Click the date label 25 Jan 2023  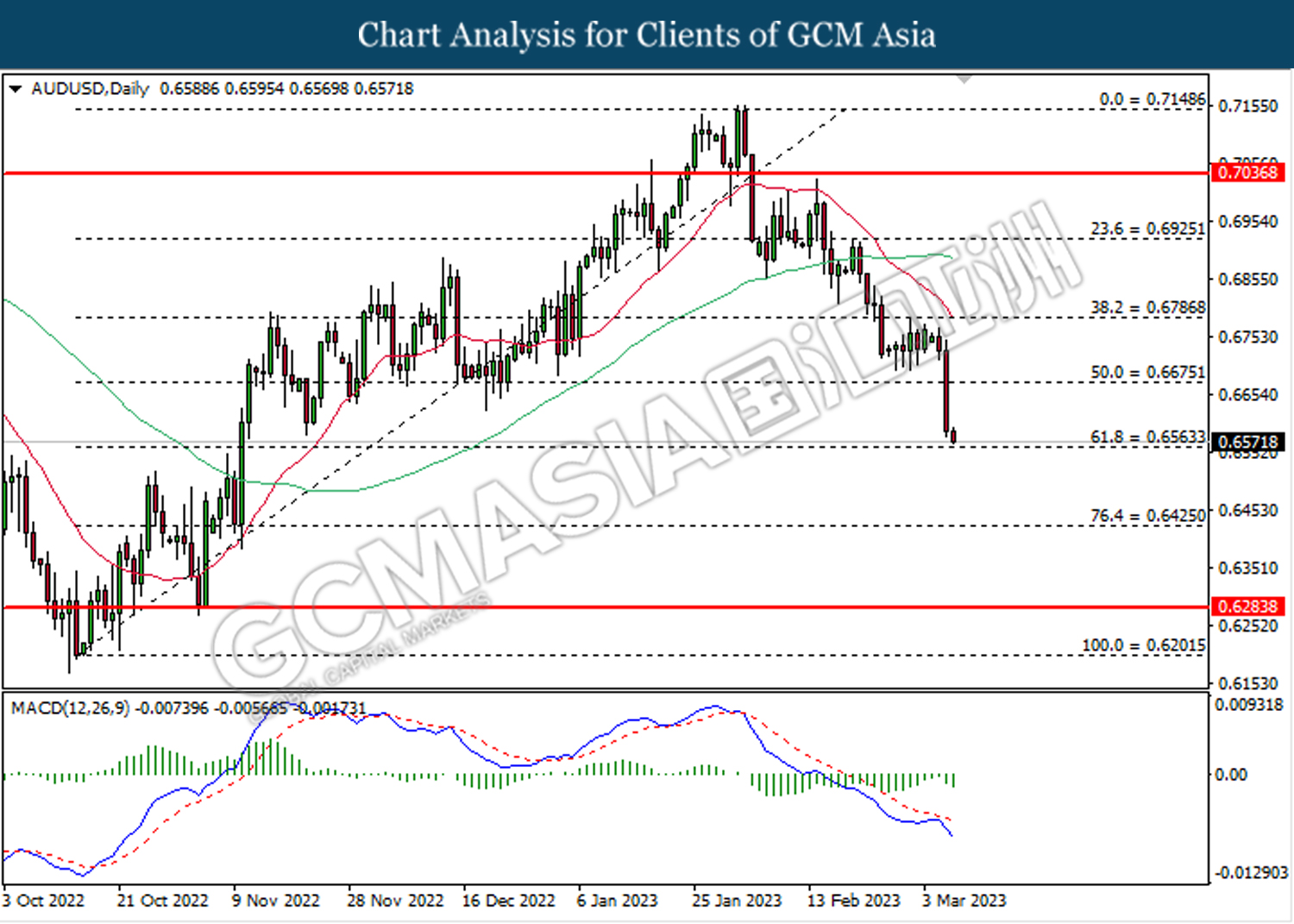[737, 901]
